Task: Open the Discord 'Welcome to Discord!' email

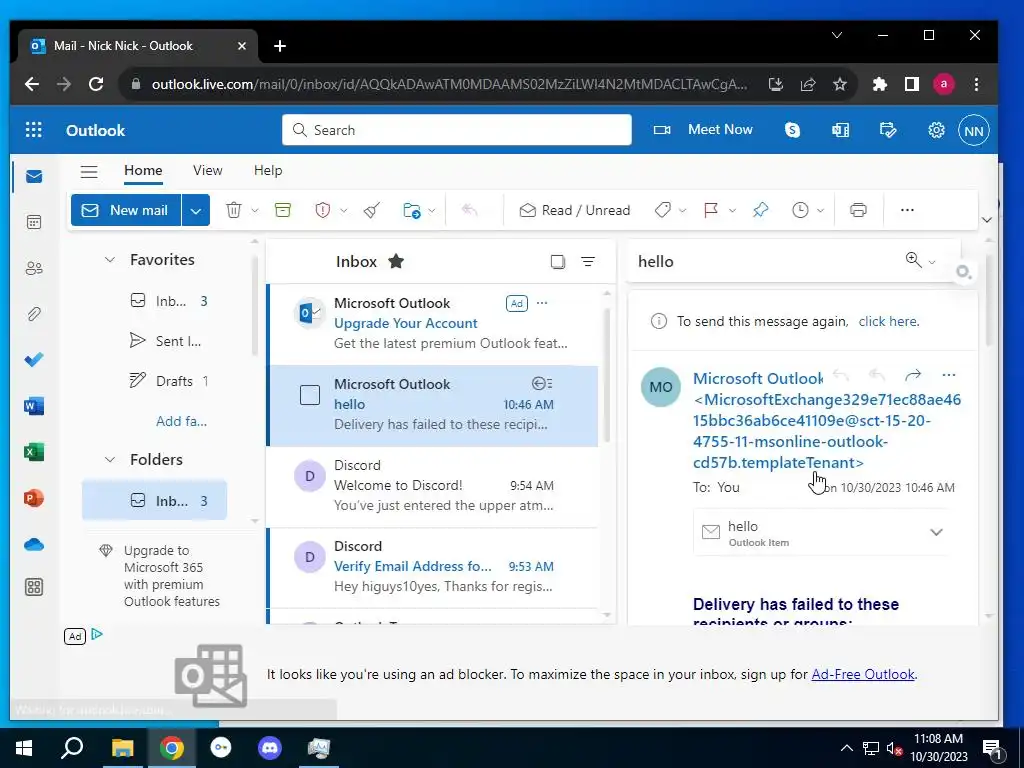Action: coord(434,487)
